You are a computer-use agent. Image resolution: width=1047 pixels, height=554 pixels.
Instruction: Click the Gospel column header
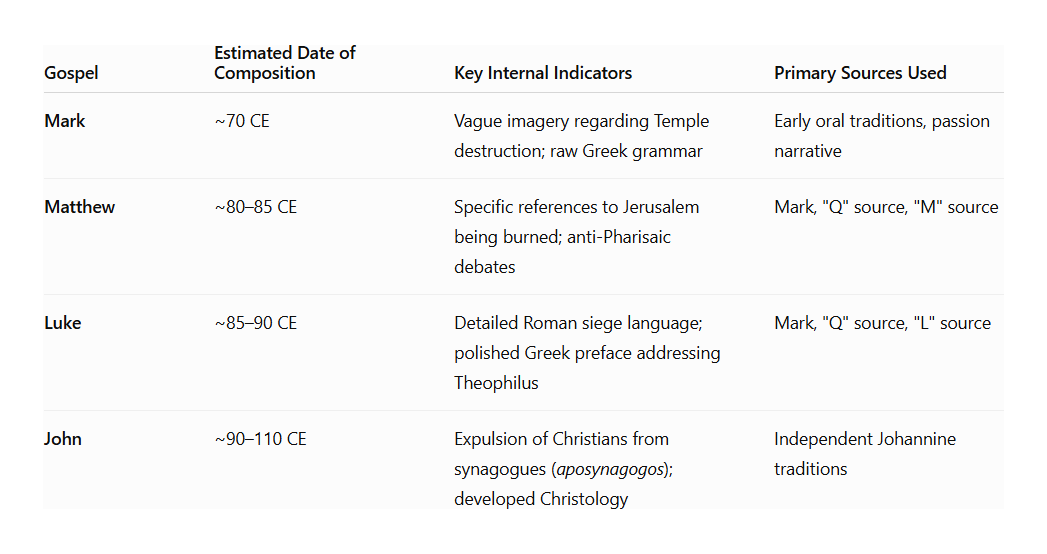click(71, 73)
